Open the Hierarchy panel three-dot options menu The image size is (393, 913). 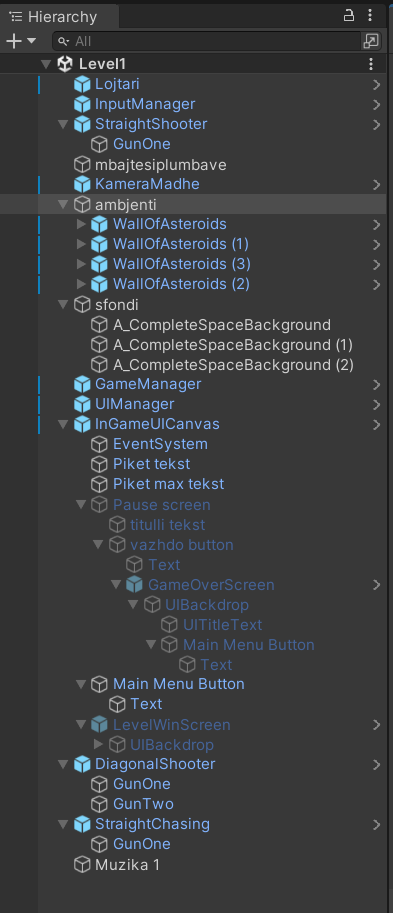(370, 16)
